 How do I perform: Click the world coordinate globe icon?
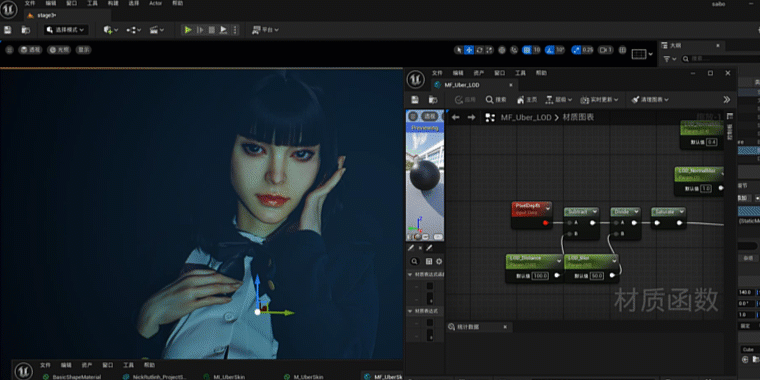pos(502,50)
